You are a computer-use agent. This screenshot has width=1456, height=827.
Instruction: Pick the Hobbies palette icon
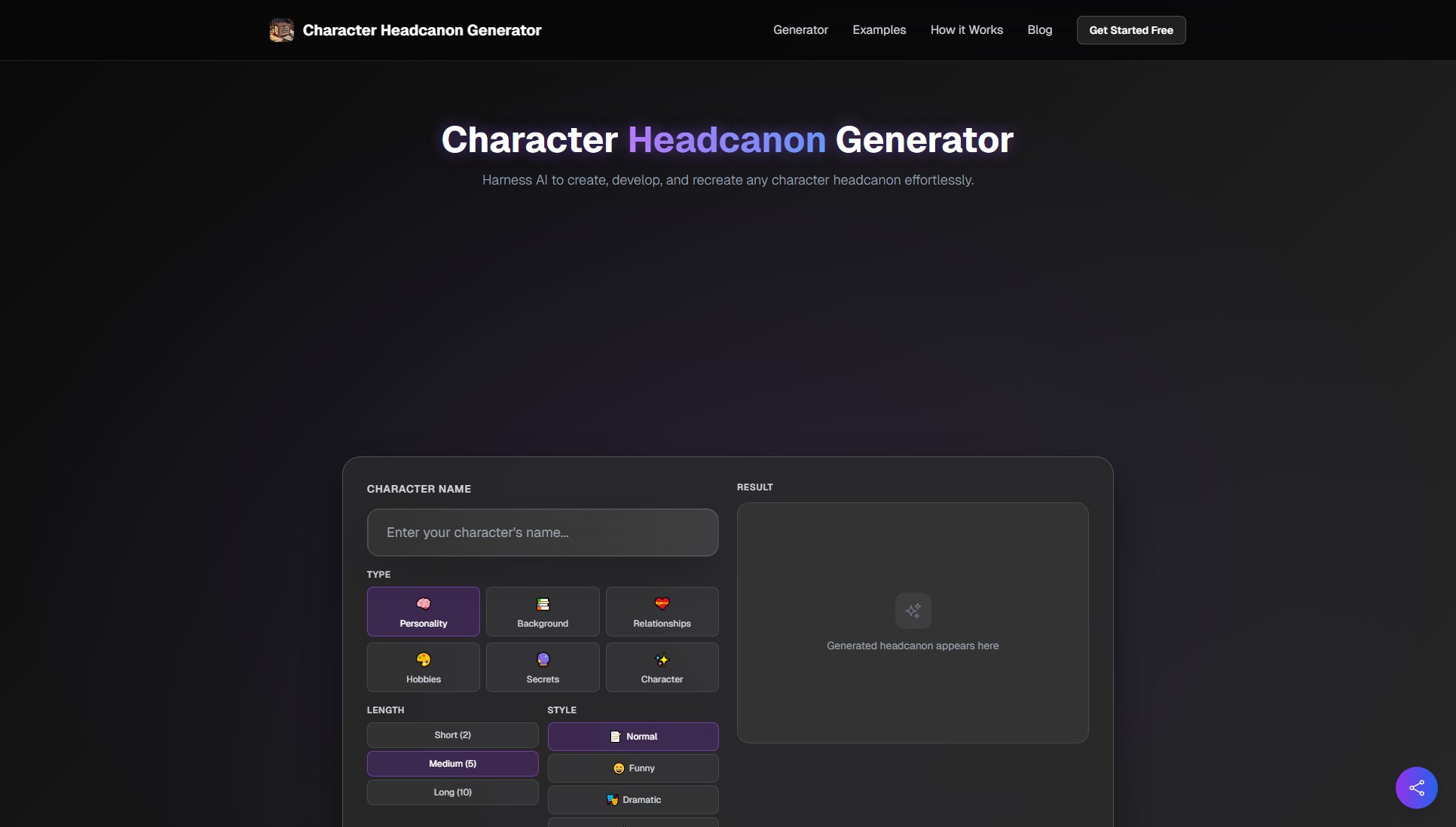[423, 658]
